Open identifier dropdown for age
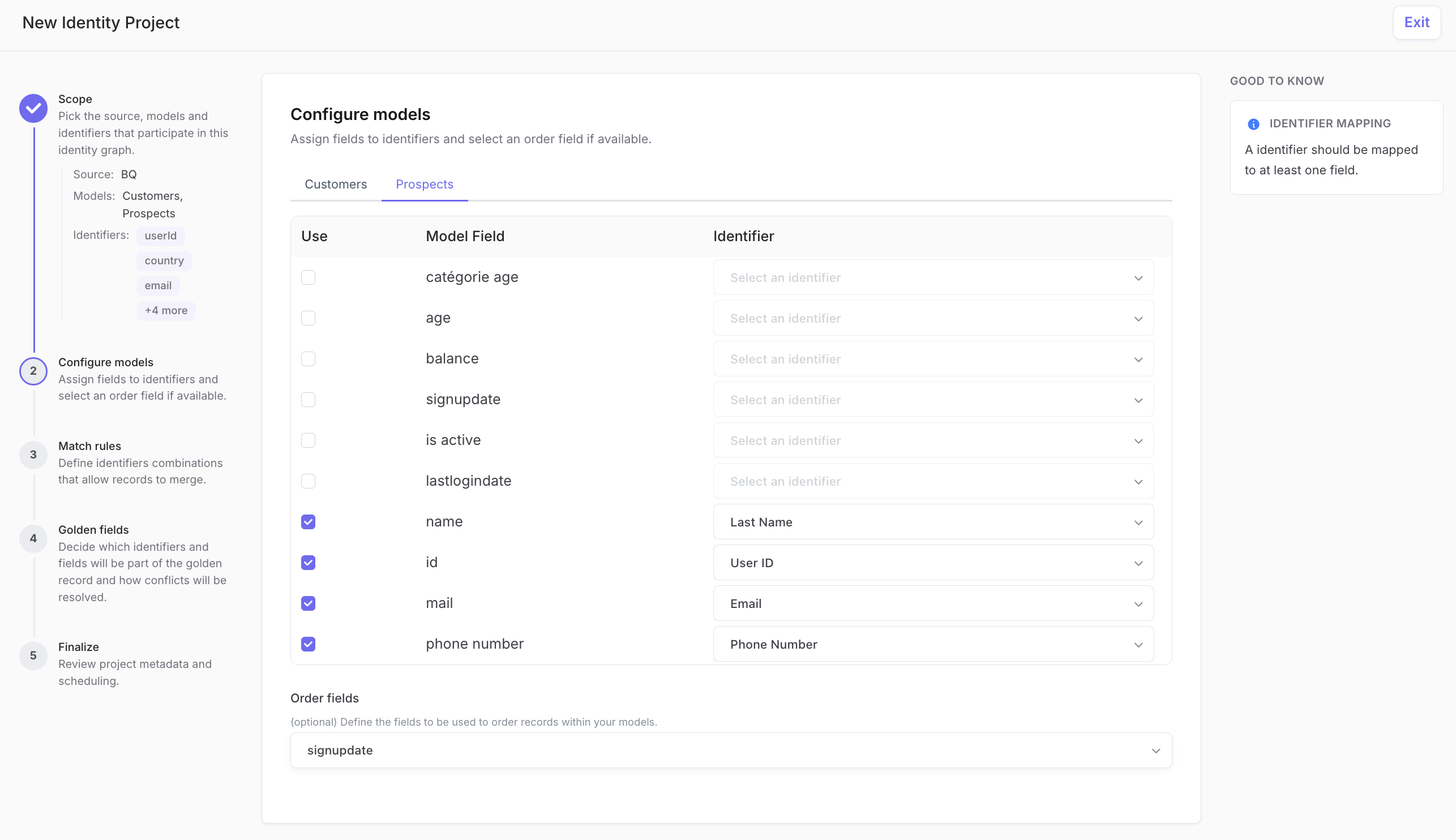Viewport: 1456px width, 840px height. click(933, 319)
